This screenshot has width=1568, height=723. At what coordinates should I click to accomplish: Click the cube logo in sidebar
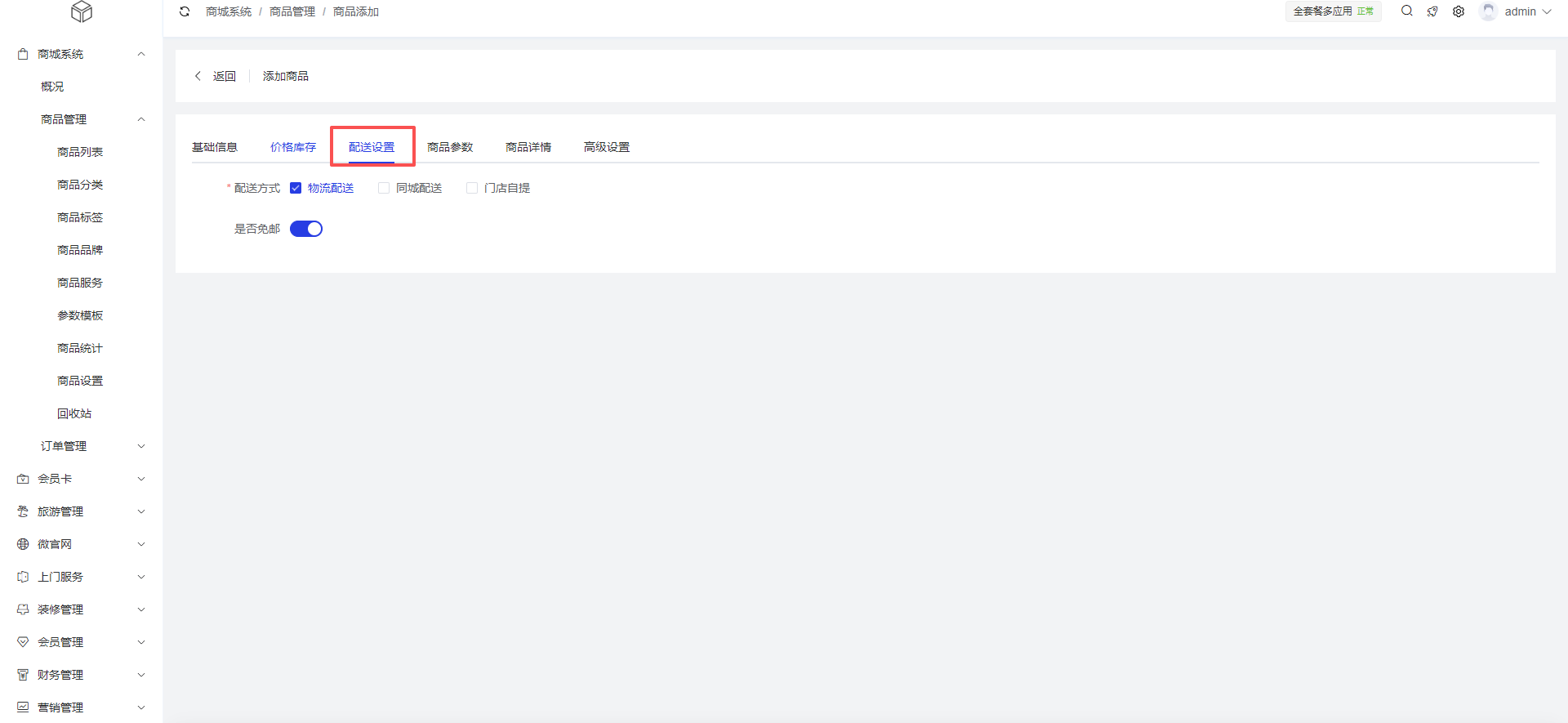pos(82,11)
